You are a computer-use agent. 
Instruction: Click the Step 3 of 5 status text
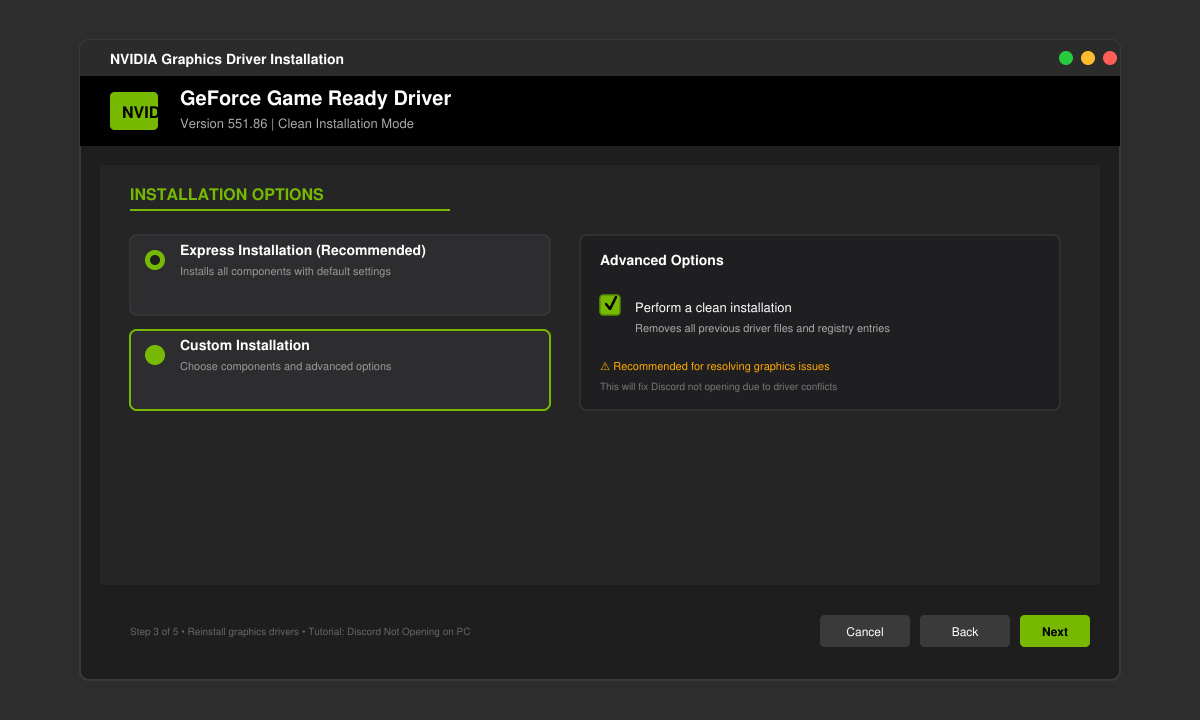coord(300,632)
